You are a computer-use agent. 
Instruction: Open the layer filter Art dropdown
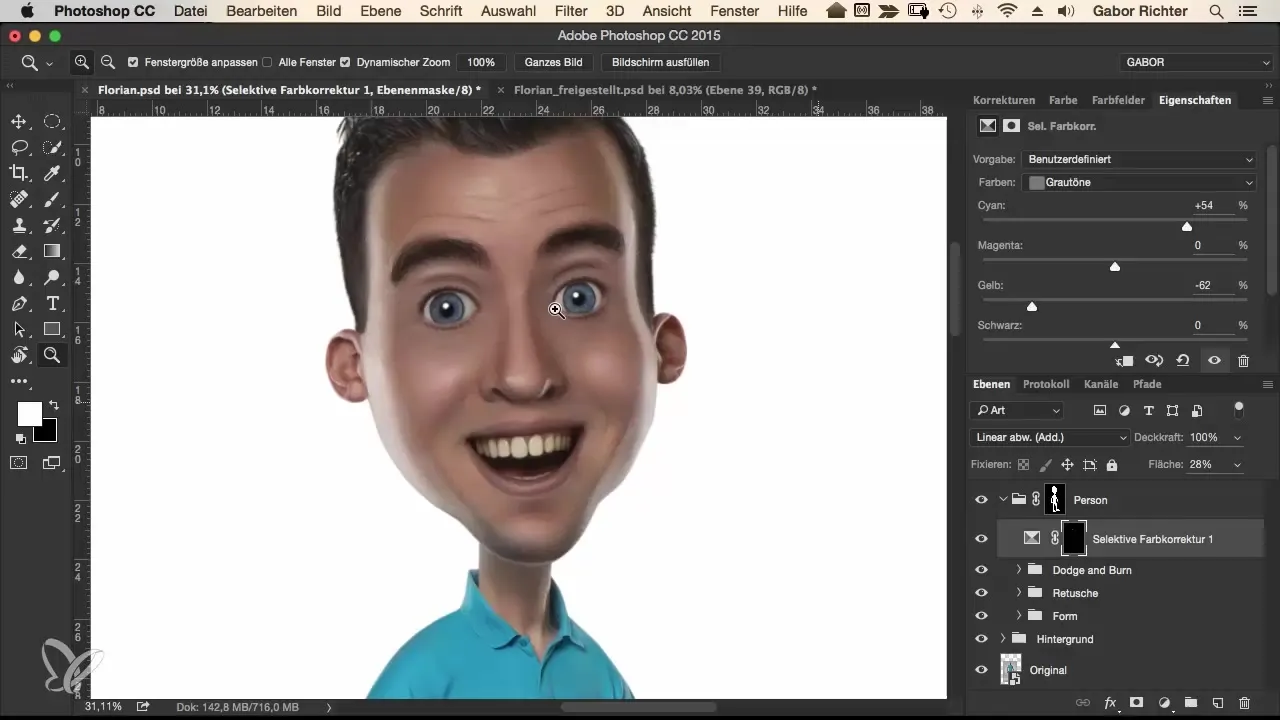tap(1017, 410)
